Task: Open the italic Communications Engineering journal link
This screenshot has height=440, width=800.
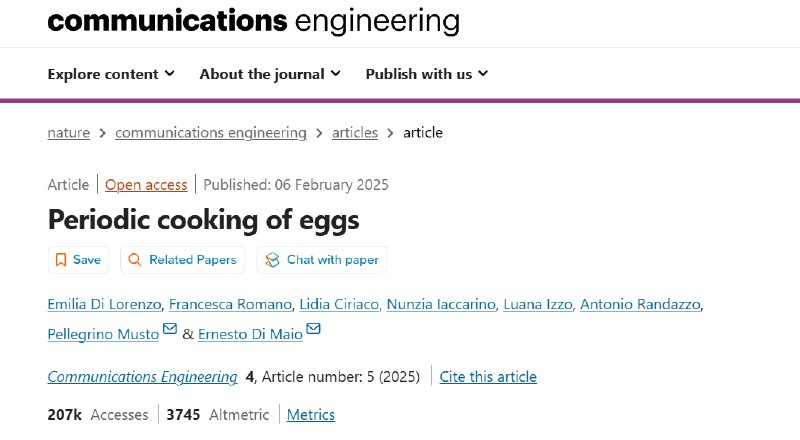Action: pyautogui.click(x=142, y=377)
